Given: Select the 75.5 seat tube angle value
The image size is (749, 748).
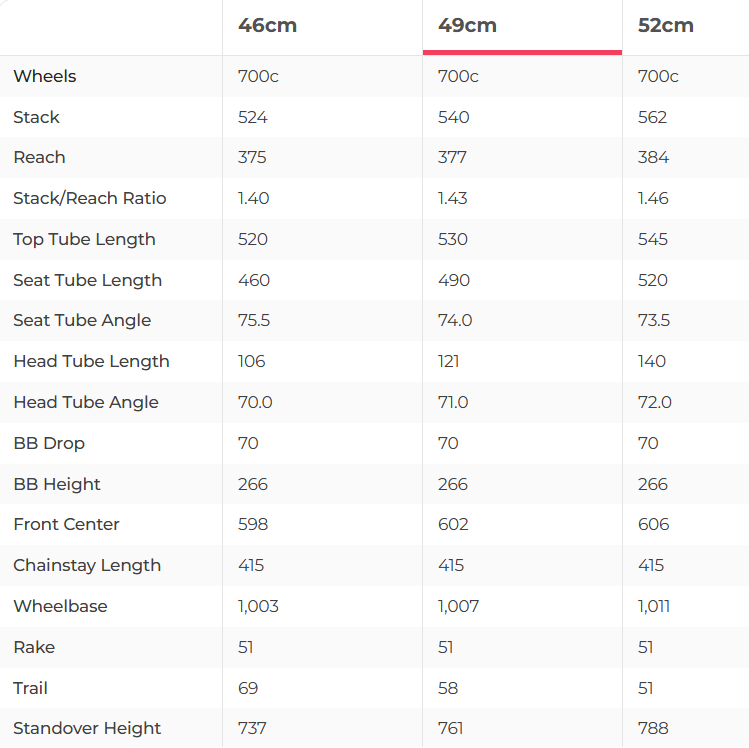Looking at the screenshot, I should [255, 320].
